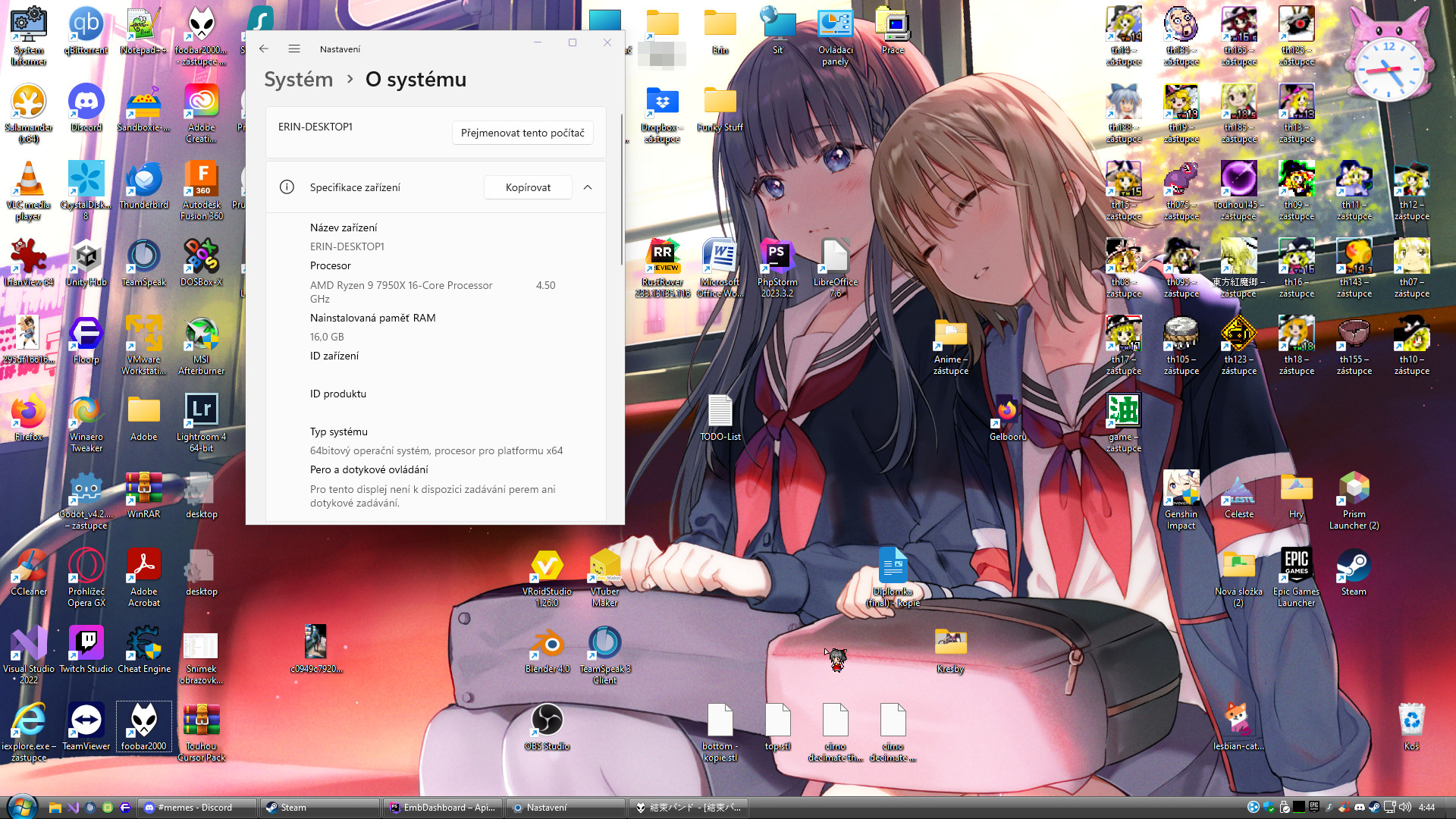Select the Genshin Impact desktop icon
This screenshot has width=1456, height=819.
1181,500
